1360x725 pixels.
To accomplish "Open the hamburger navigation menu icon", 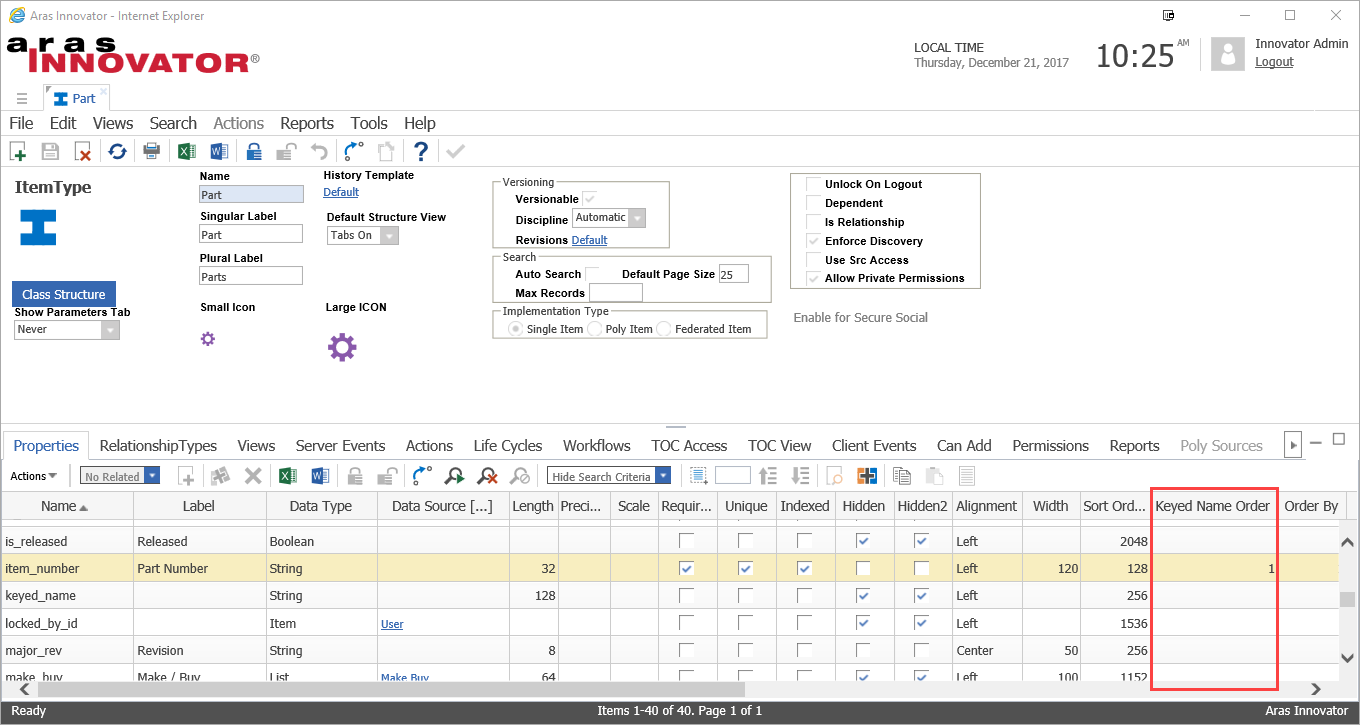I will pos(22,98).
